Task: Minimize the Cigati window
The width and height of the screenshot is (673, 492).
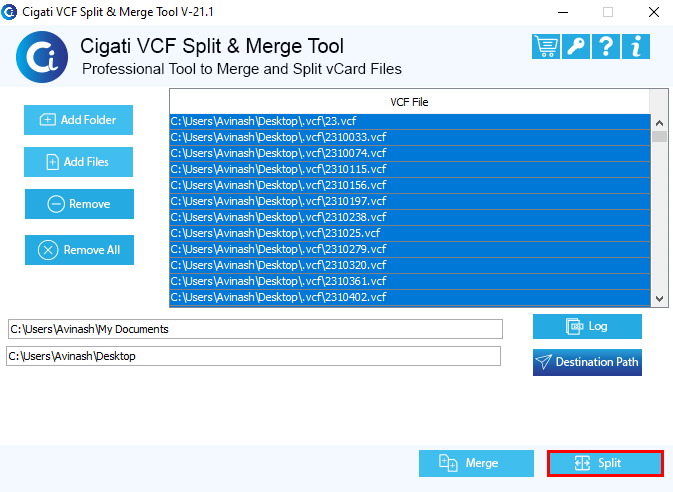Action: click(x=563, y=12)
